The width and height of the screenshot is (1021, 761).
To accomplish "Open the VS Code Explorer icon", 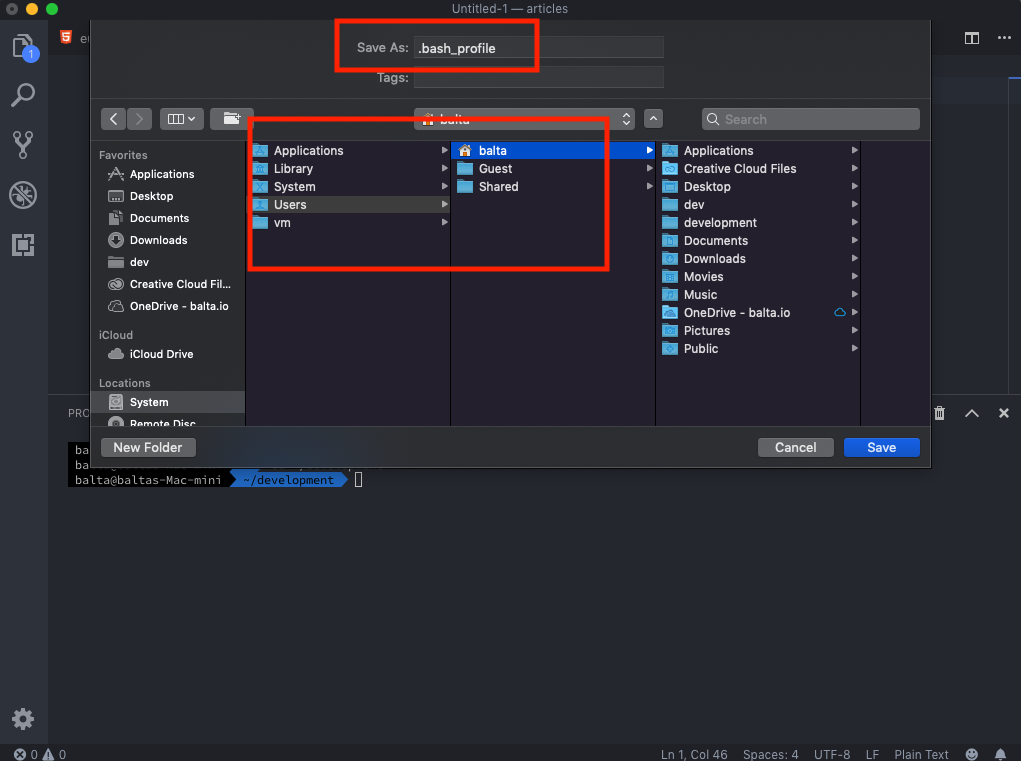I will point(24,48).
